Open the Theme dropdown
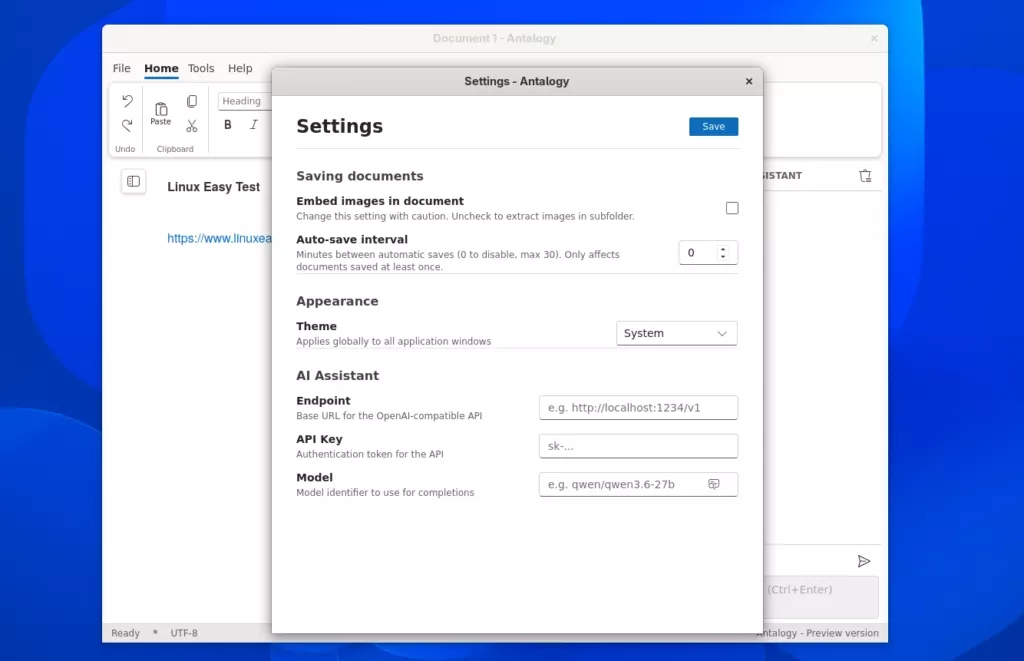 677,333
